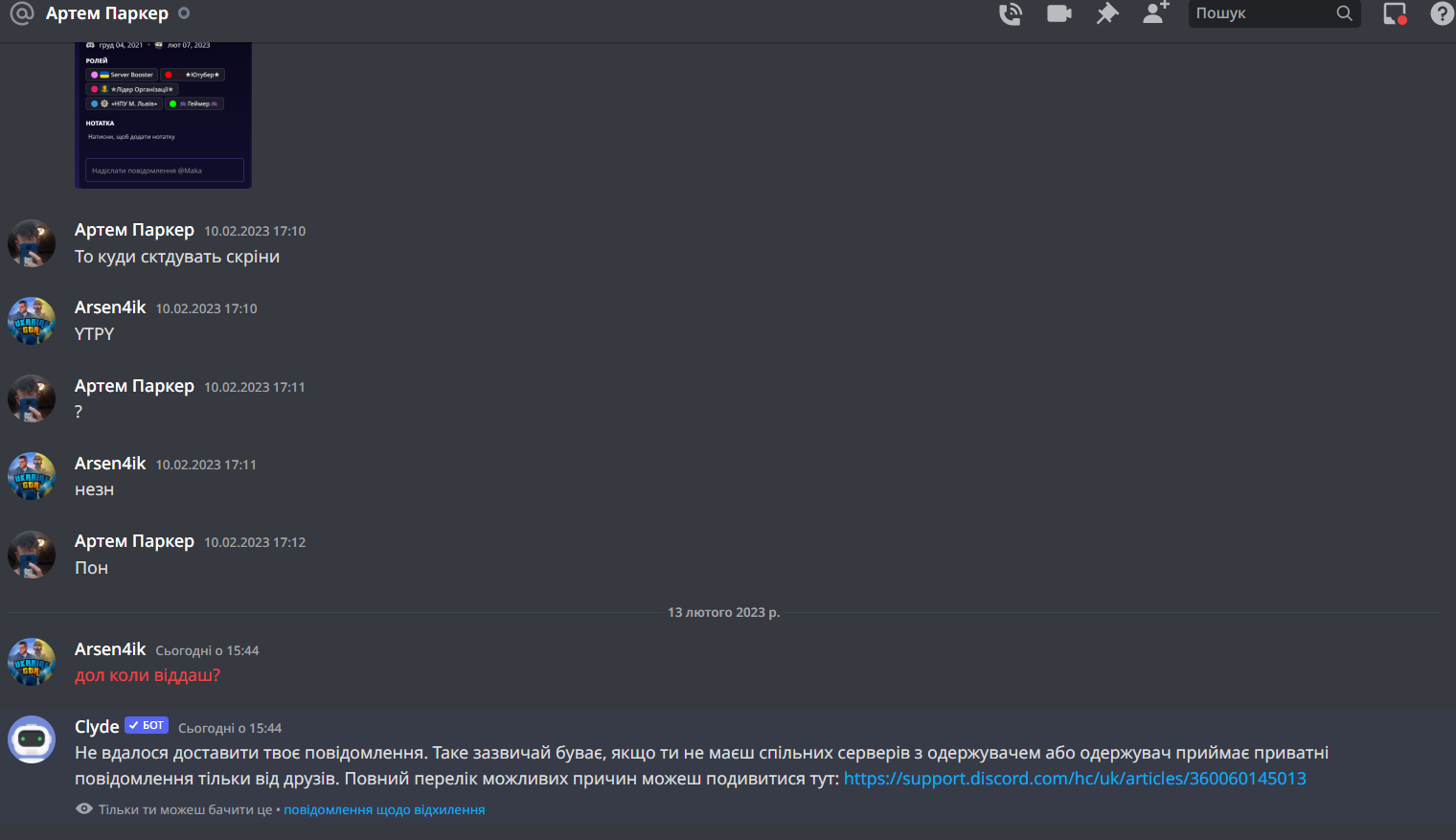This screenshot has width=1456, height=840.
Task: Click the 13 лютого 2023 р. date divider label
Action: click(x=724, y=612)
